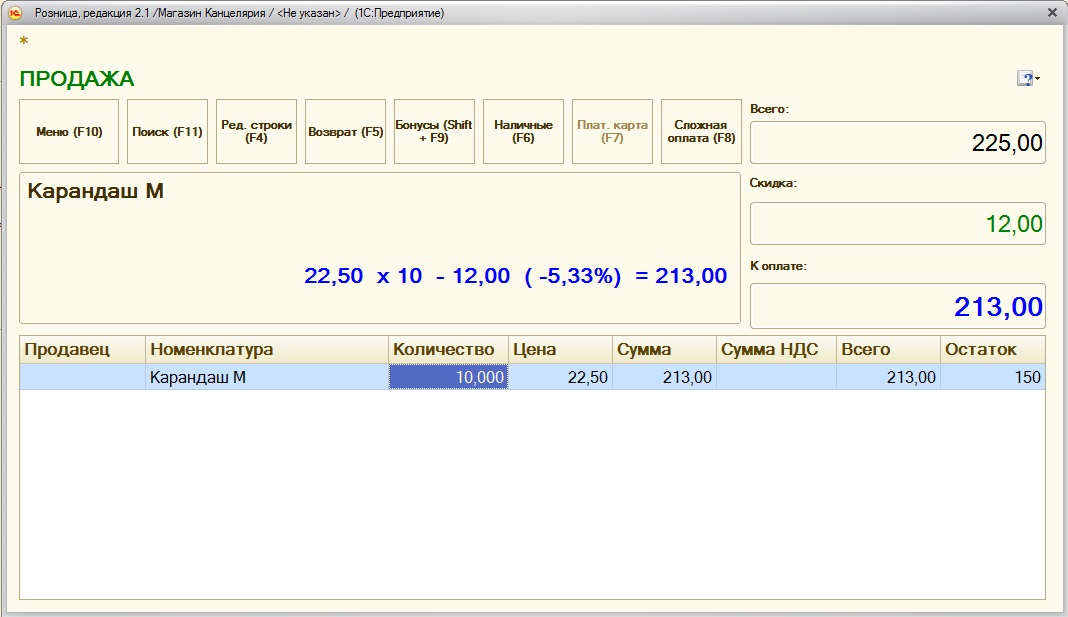
Task: Click the Продавец column header
Action: point(82,350)
